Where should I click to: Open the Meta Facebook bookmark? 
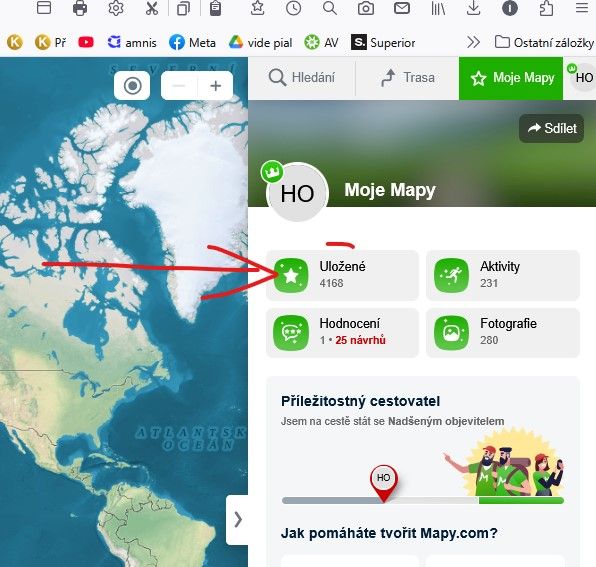click(x=192, y=42)
